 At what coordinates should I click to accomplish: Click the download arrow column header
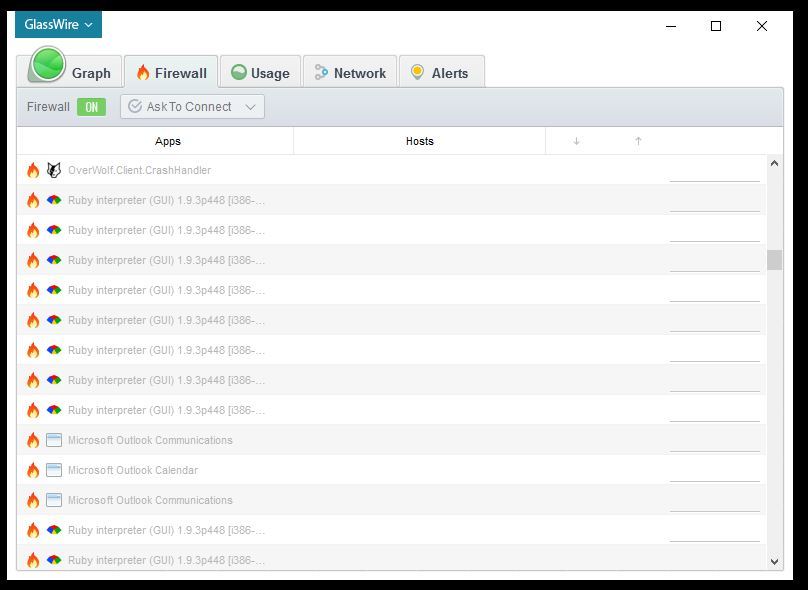point(576,142)
